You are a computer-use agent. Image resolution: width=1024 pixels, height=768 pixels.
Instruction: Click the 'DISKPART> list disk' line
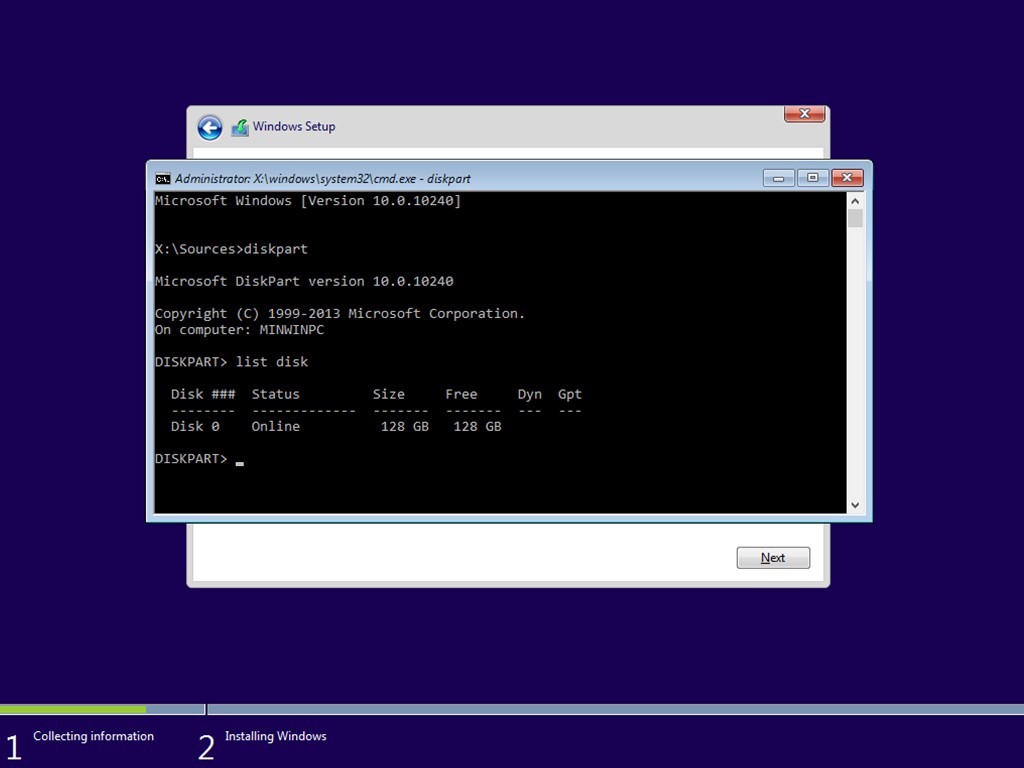tap(231, 362)
